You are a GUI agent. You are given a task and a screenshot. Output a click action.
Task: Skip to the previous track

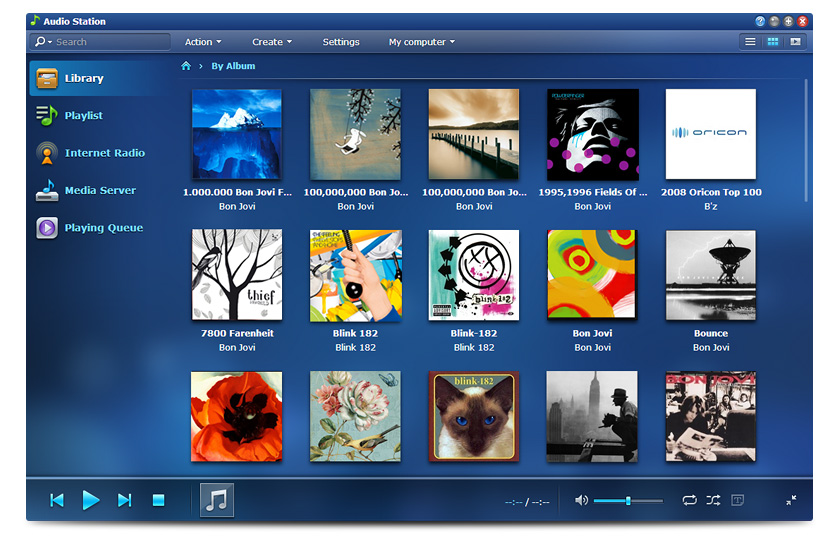point(57,501)
